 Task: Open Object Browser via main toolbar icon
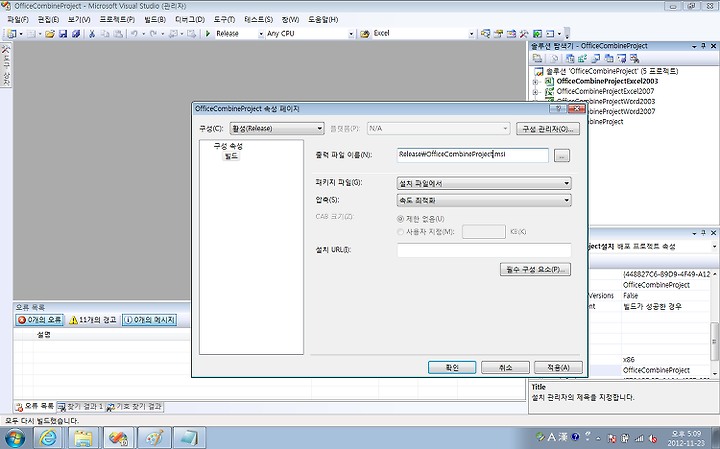(x=511, y=34)
